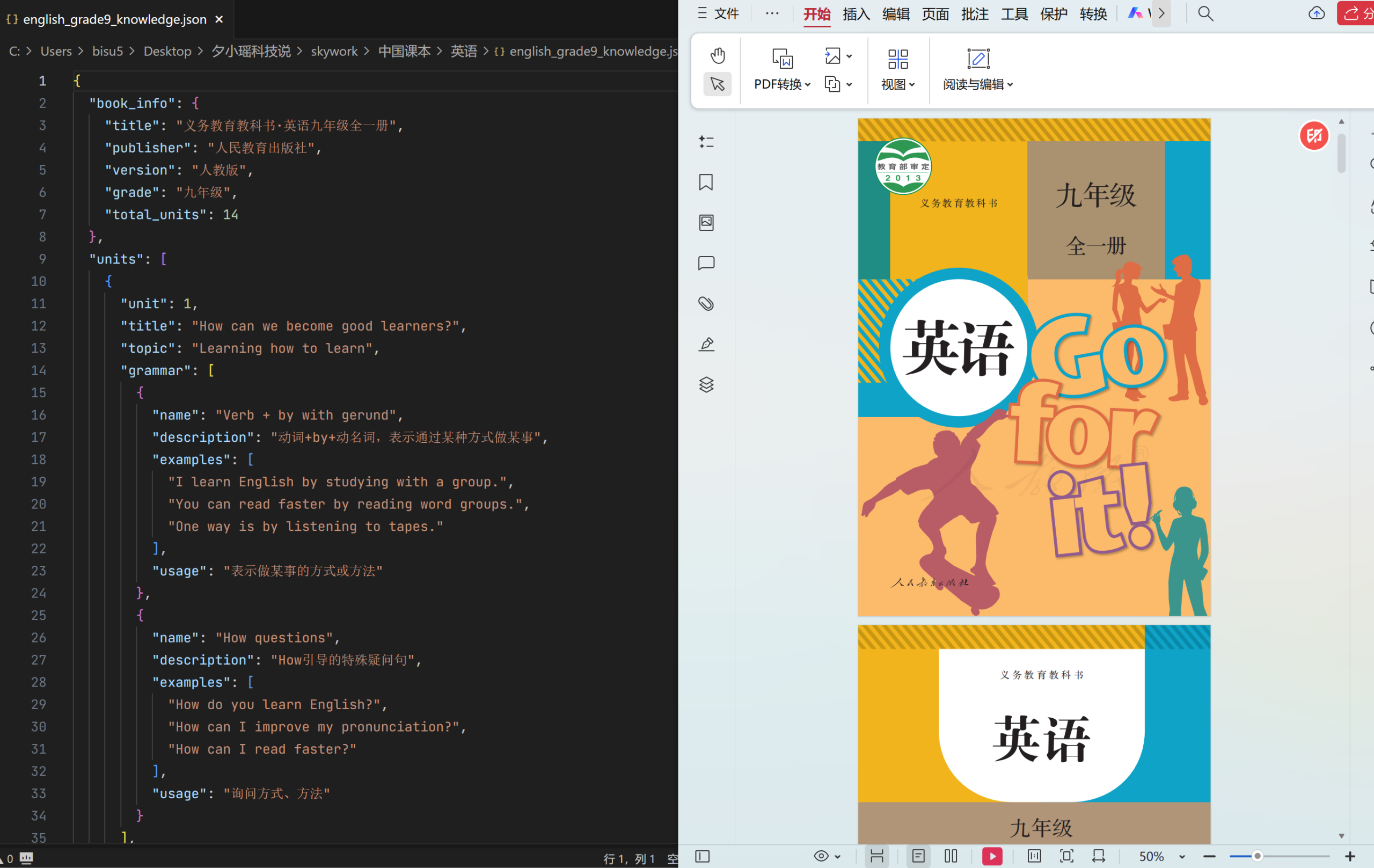Open the 文件 menu
The width and height of the screenshot is (1374, 868).
click(720, 14)
